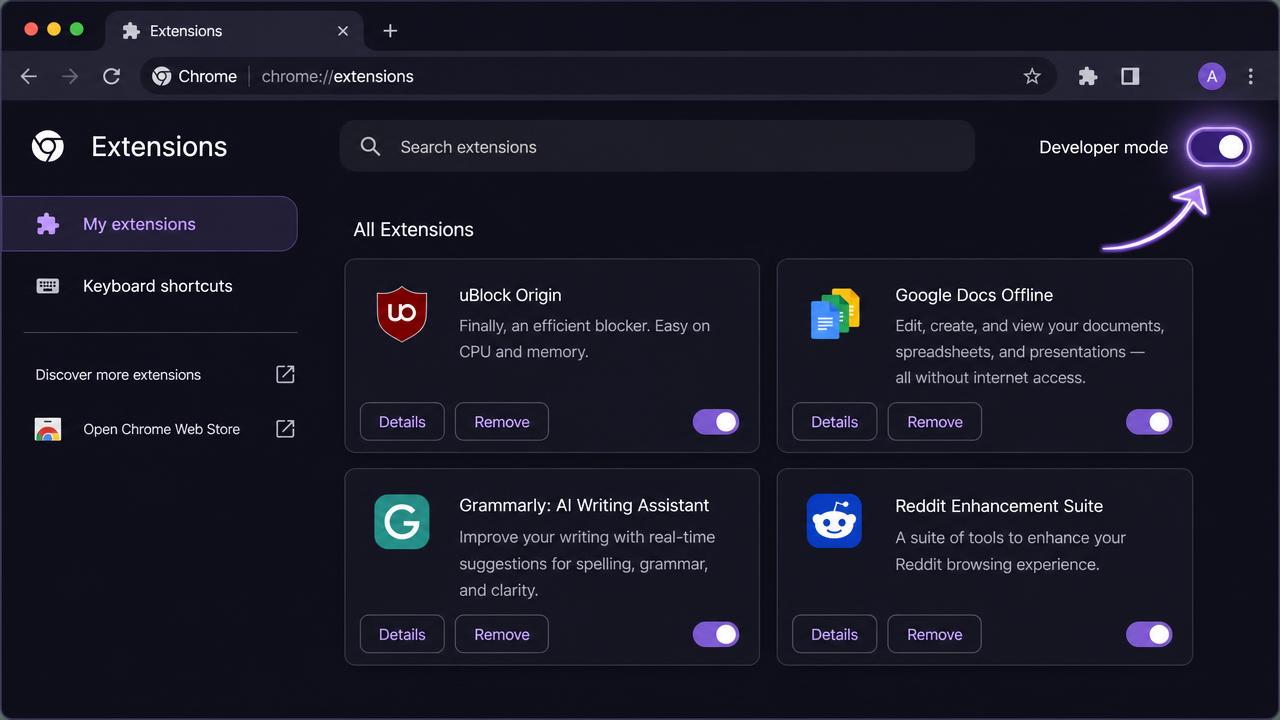
Task: Click the search magnifier icon
Action: point(370,147)
